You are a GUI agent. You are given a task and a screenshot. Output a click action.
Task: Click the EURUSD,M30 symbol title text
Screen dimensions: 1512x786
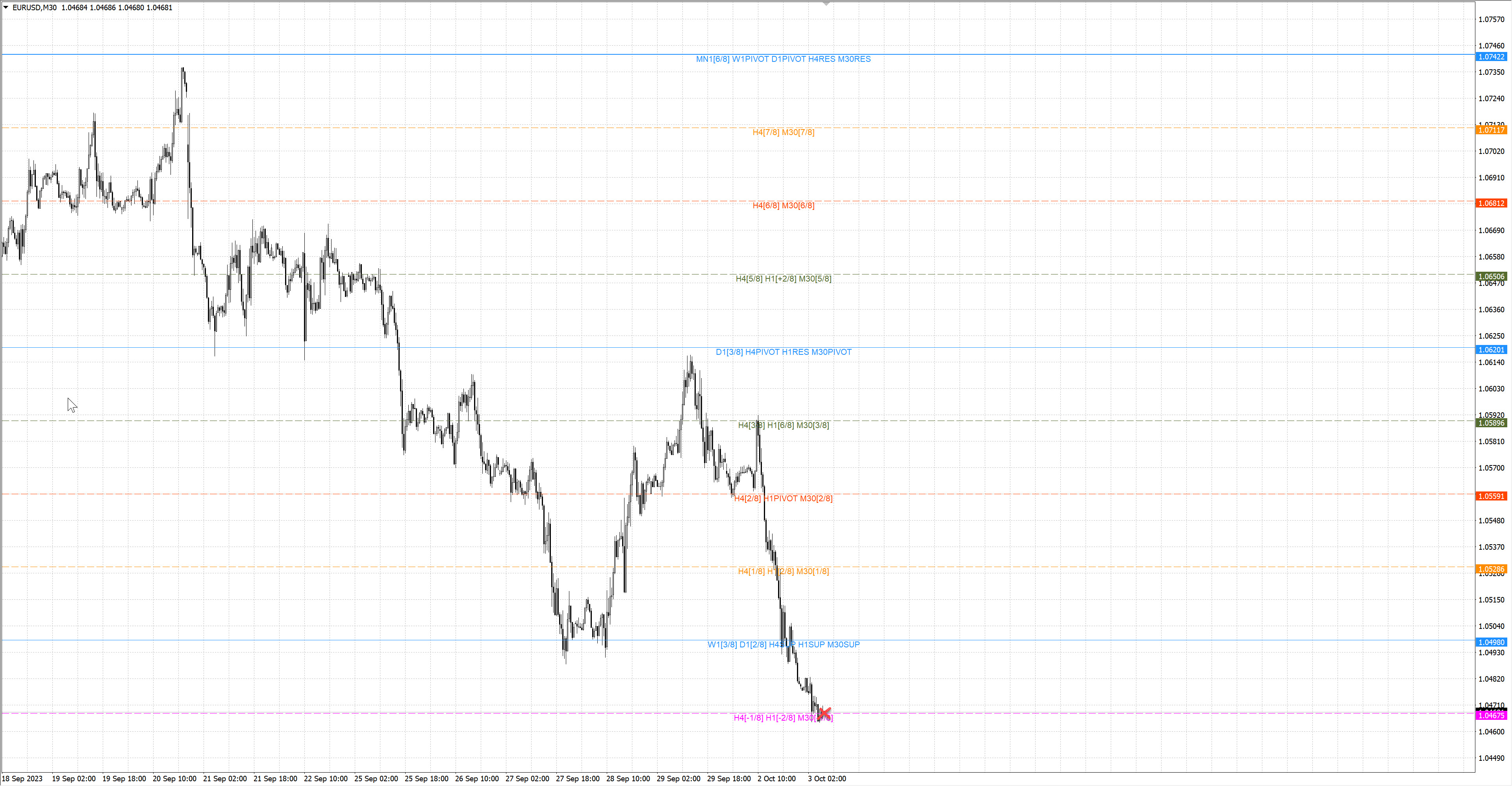click(35, 7)
